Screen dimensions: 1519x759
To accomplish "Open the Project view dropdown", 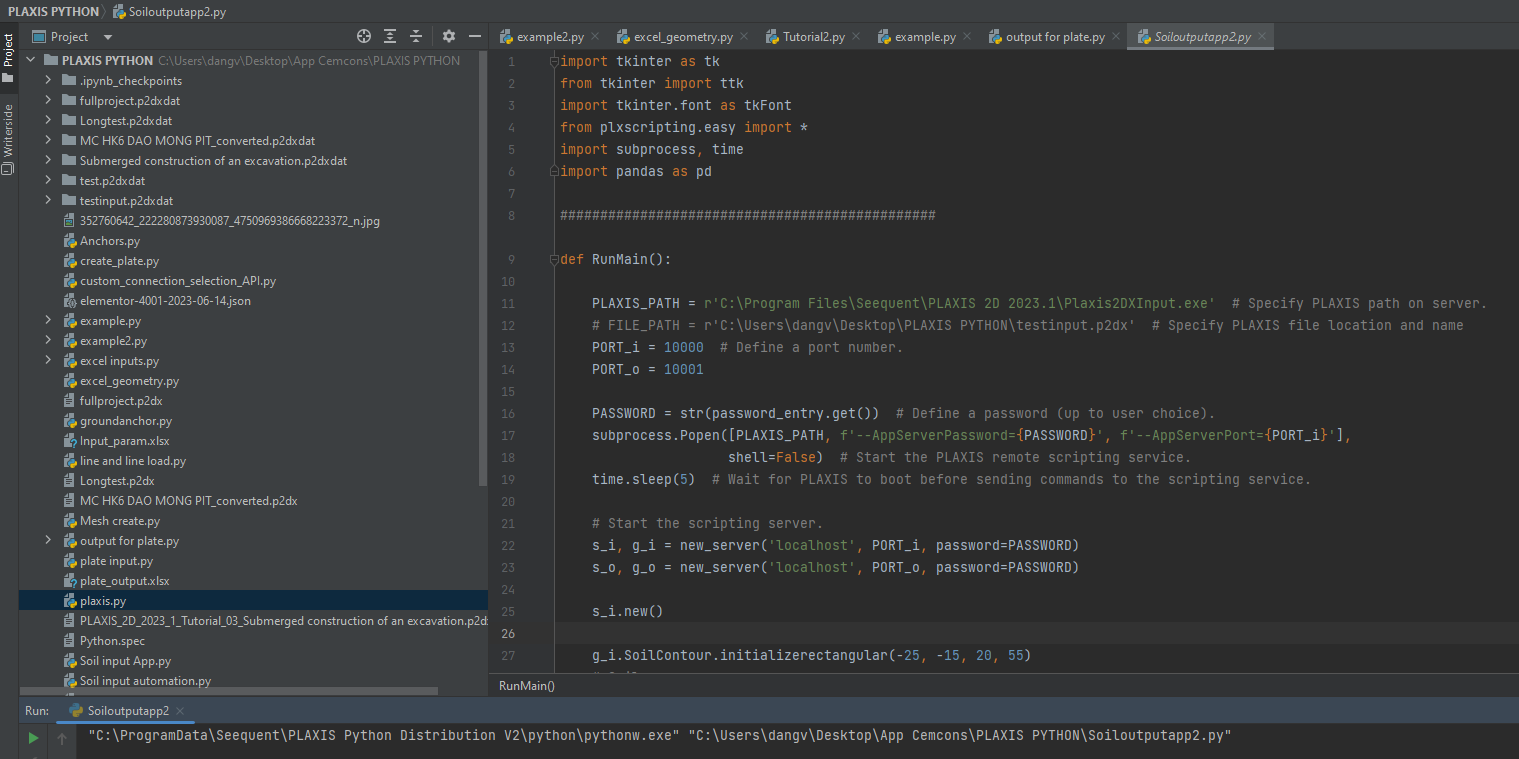I will [107, 37].
